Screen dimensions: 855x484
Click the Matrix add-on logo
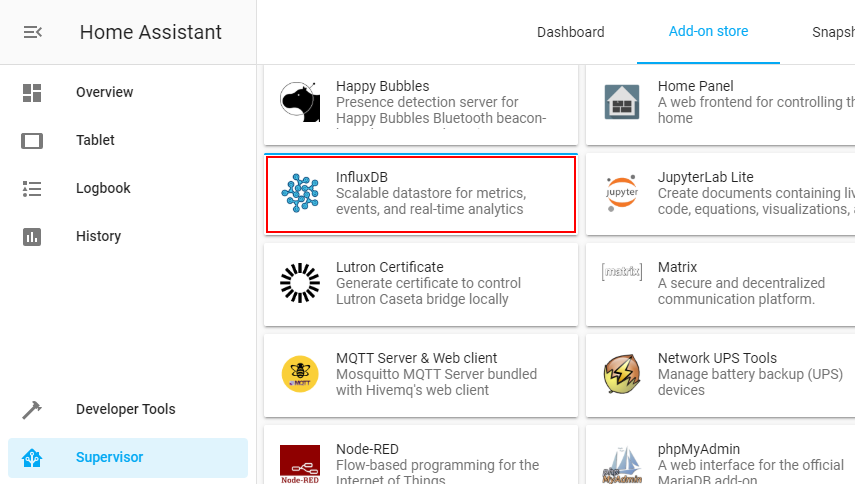(x=622, y=271)
